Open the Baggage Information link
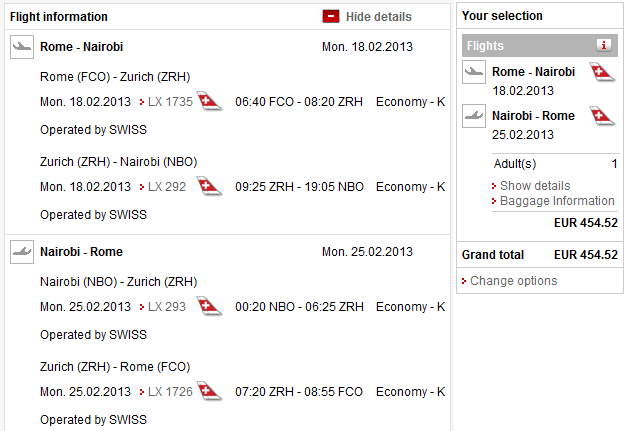Image resolution: width=625 pixels, height=431 pixels. pyautogui.click(x=557, y=201)
